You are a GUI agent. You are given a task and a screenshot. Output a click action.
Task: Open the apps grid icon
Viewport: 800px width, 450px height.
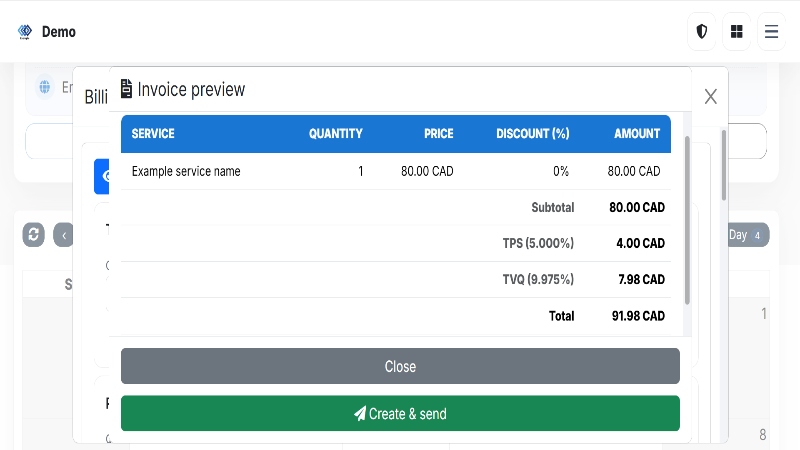(737, 32)
